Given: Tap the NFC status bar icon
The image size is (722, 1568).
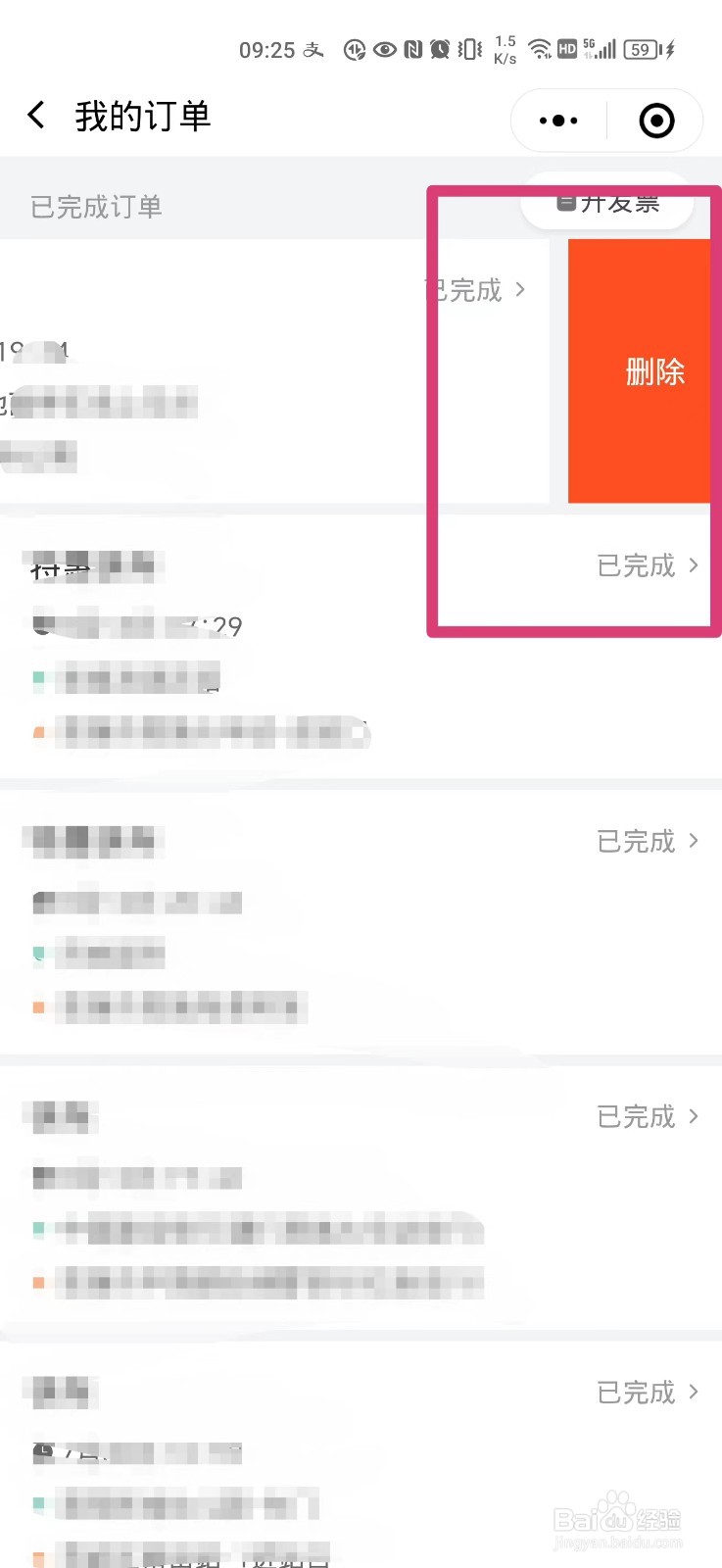Looking at the screenshot, I should click(413, 49).
